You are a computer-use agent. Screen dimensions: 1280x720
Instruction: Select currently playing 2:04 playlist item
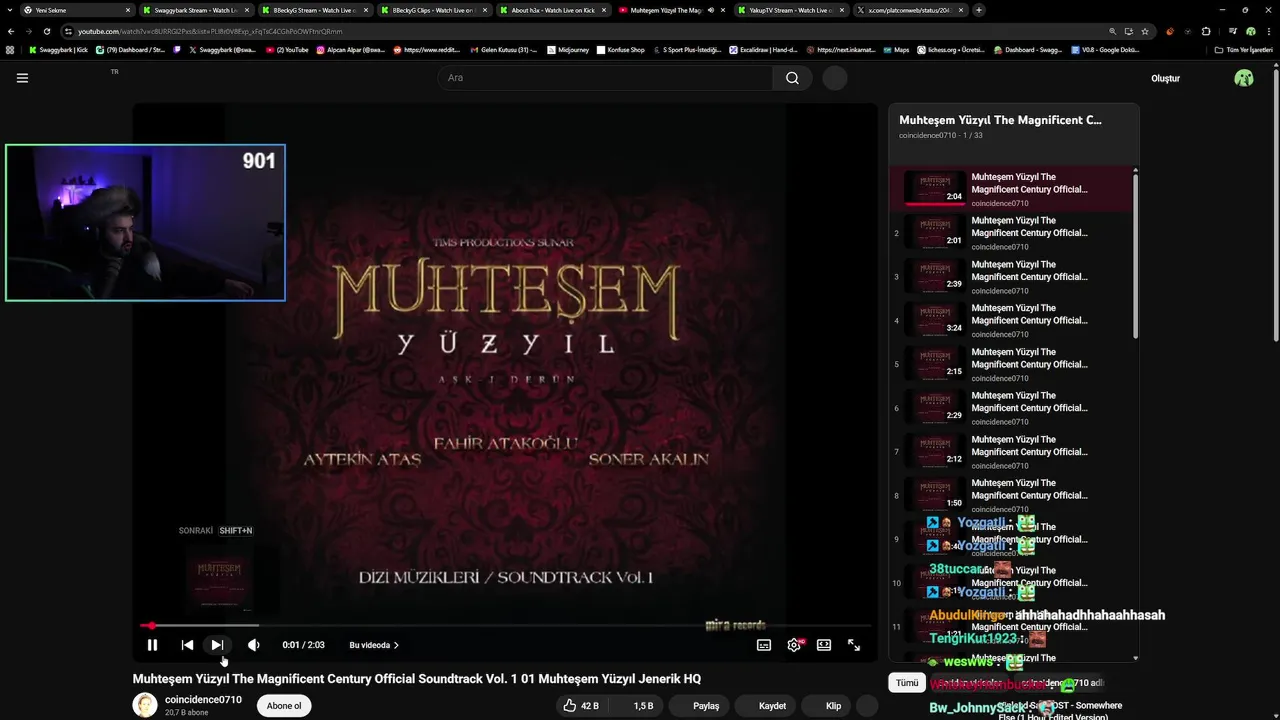point(1012,189)
